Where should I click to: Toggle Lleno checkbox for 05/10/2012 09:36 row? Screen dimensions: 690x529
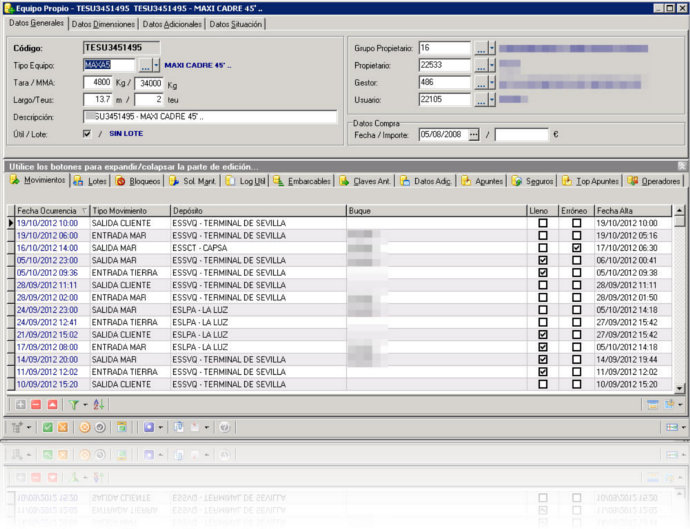point(543,272)
